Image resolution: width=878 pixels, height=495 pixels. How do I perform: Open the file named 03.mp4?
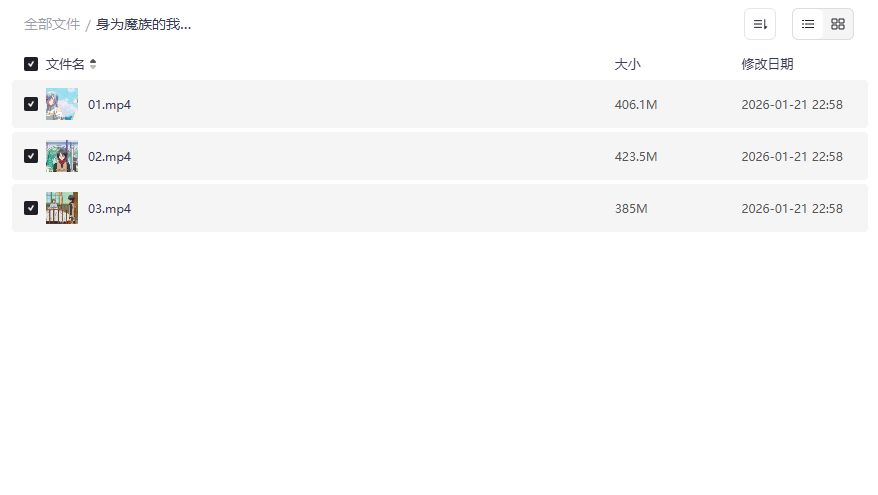(x=110, y=208)
